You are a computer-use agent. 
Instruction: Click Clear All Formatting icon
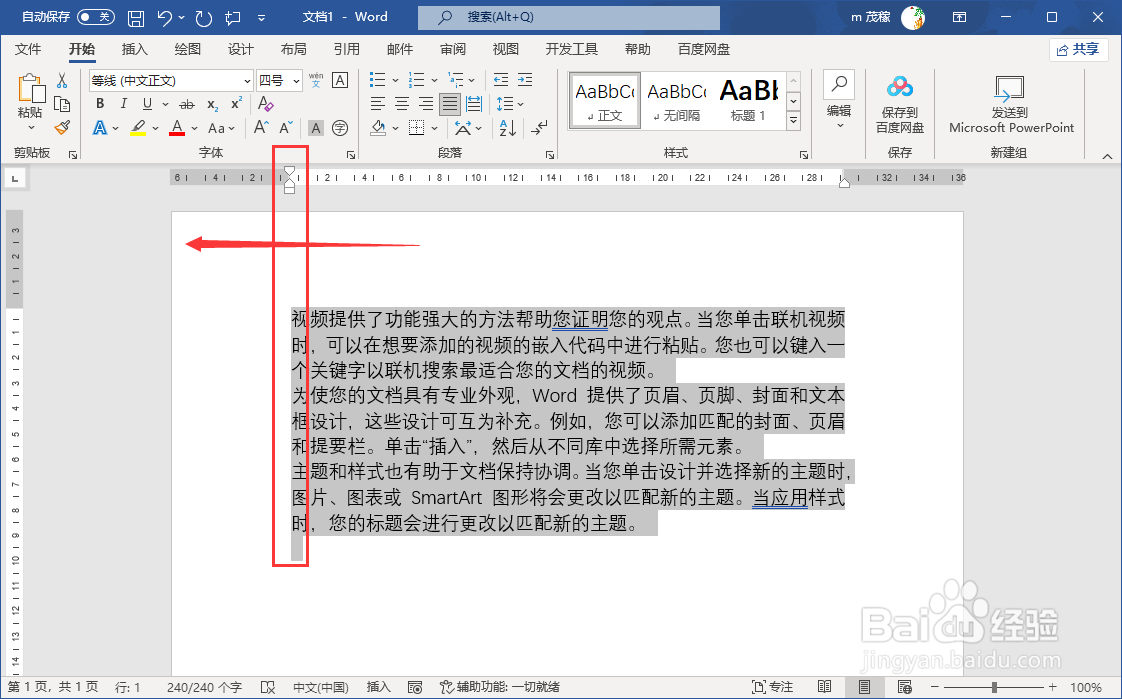click(x=265, y=104)
